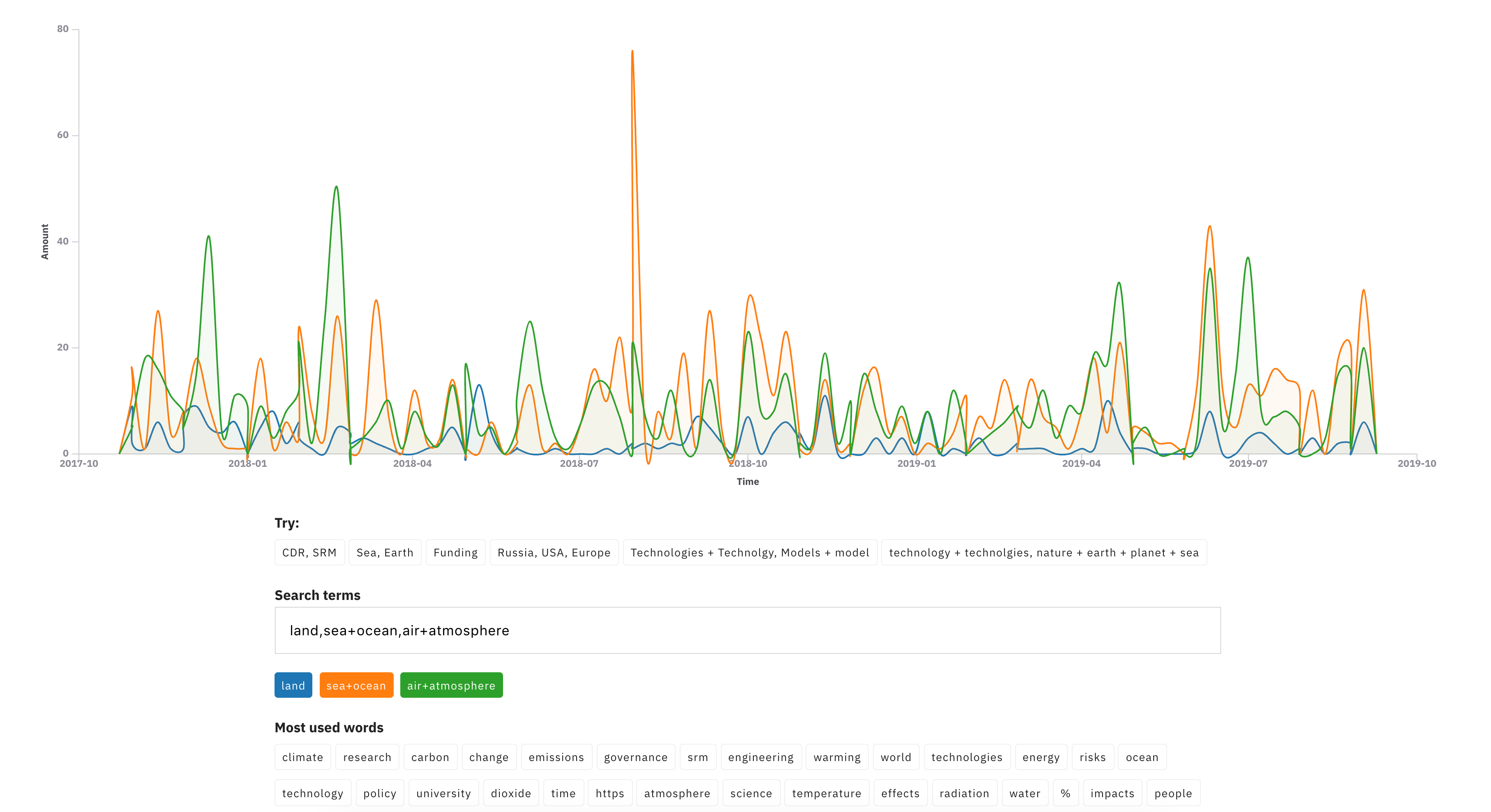
Task: Click the 'CDR, SRM' suggestion chip
Action: tap(309, 553)
